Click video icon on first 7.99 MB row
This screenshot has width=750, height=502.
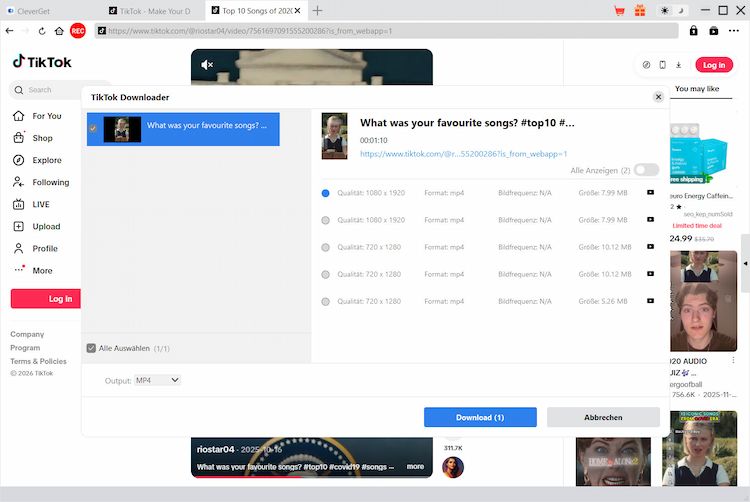click(x=651, y=192)
